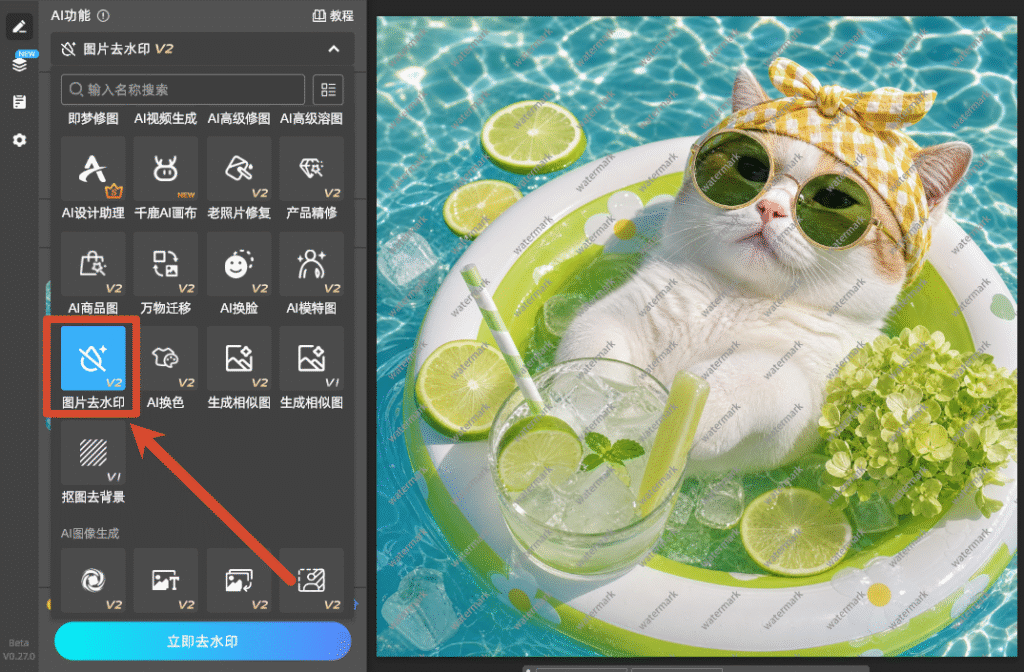This screenshot has height=672, width=1024.
Task: Open the 产品精修 tool
Action: coord(312,168)
